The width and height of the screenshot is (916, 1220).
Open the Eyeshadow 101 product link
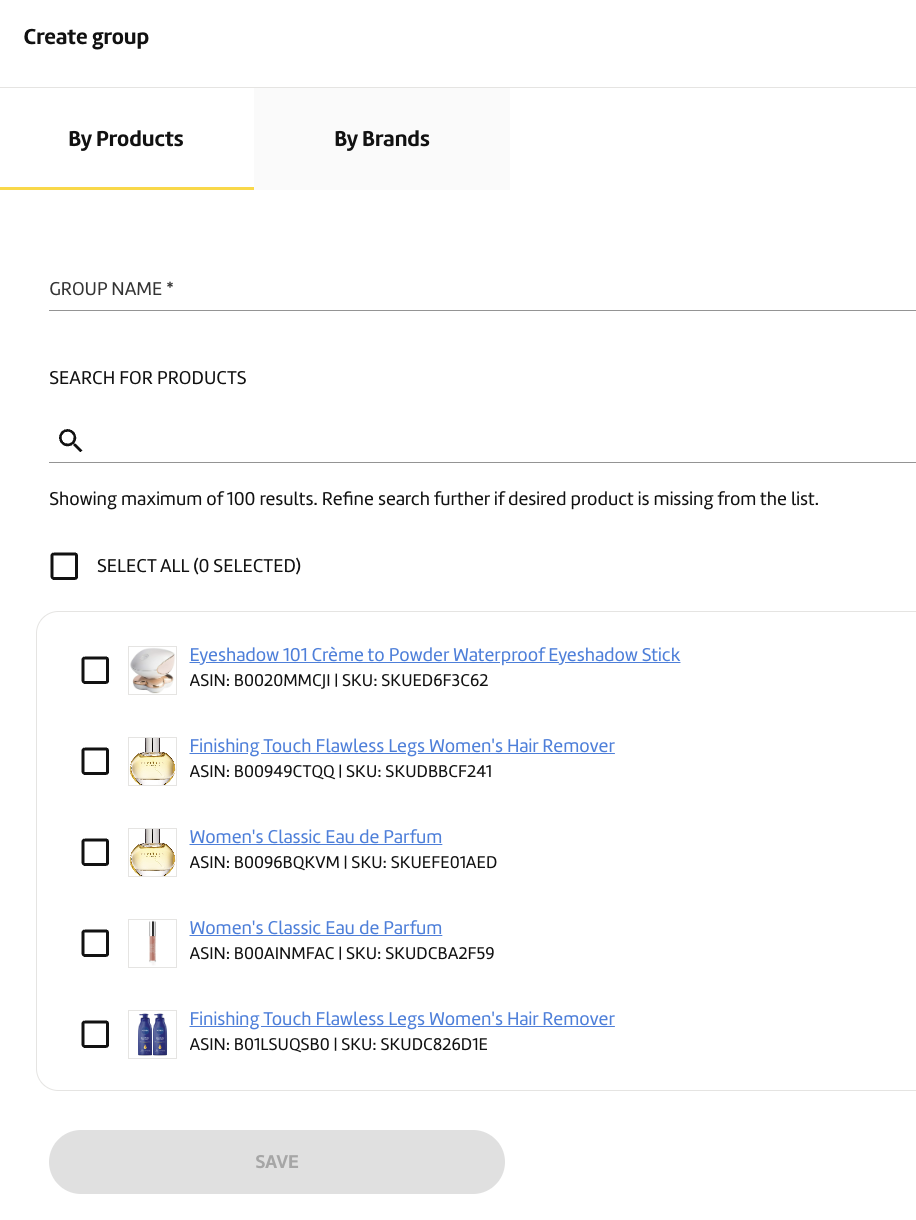[x=435, y=654]
